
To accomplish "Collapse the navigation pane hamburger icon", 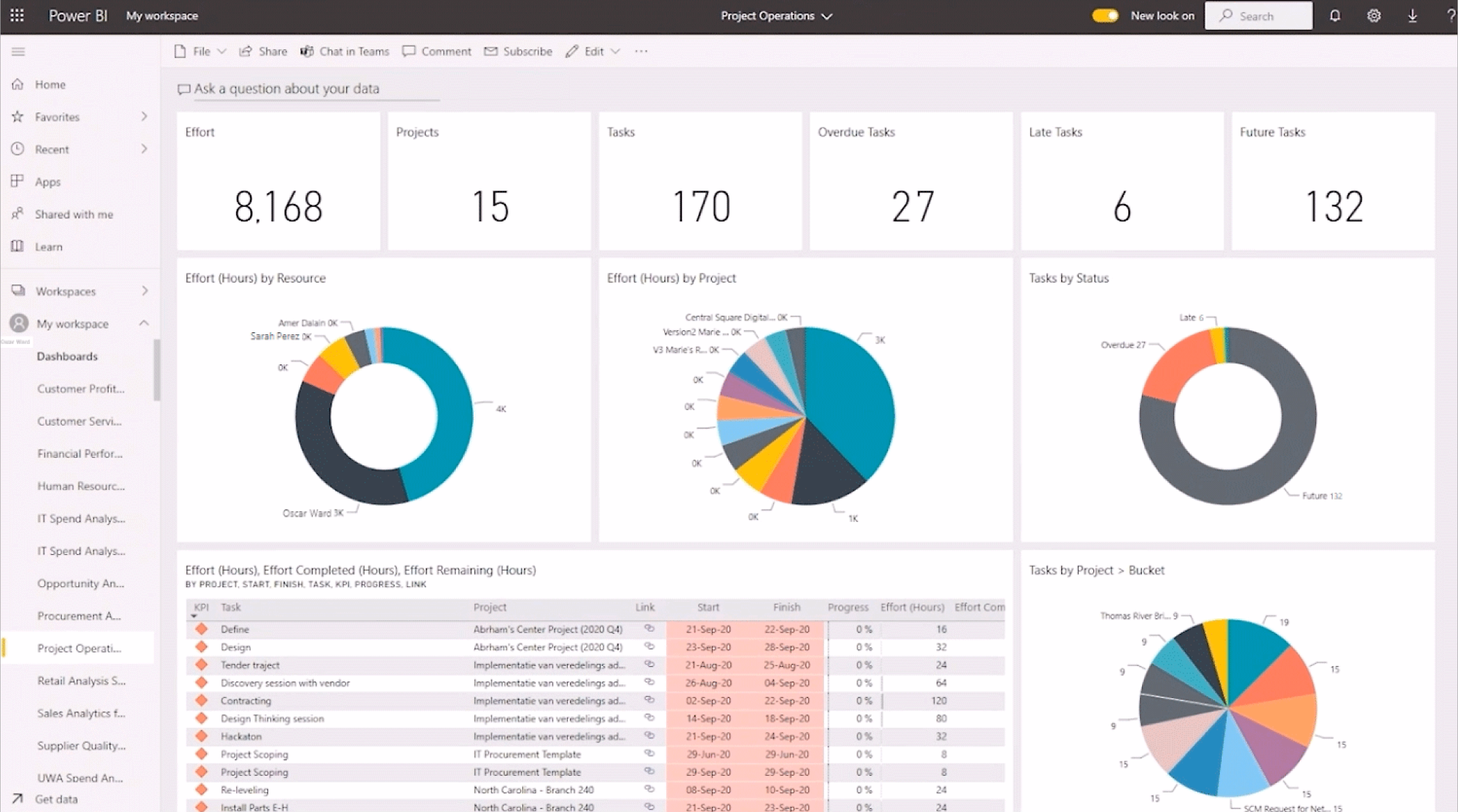I will pos(18,52).
